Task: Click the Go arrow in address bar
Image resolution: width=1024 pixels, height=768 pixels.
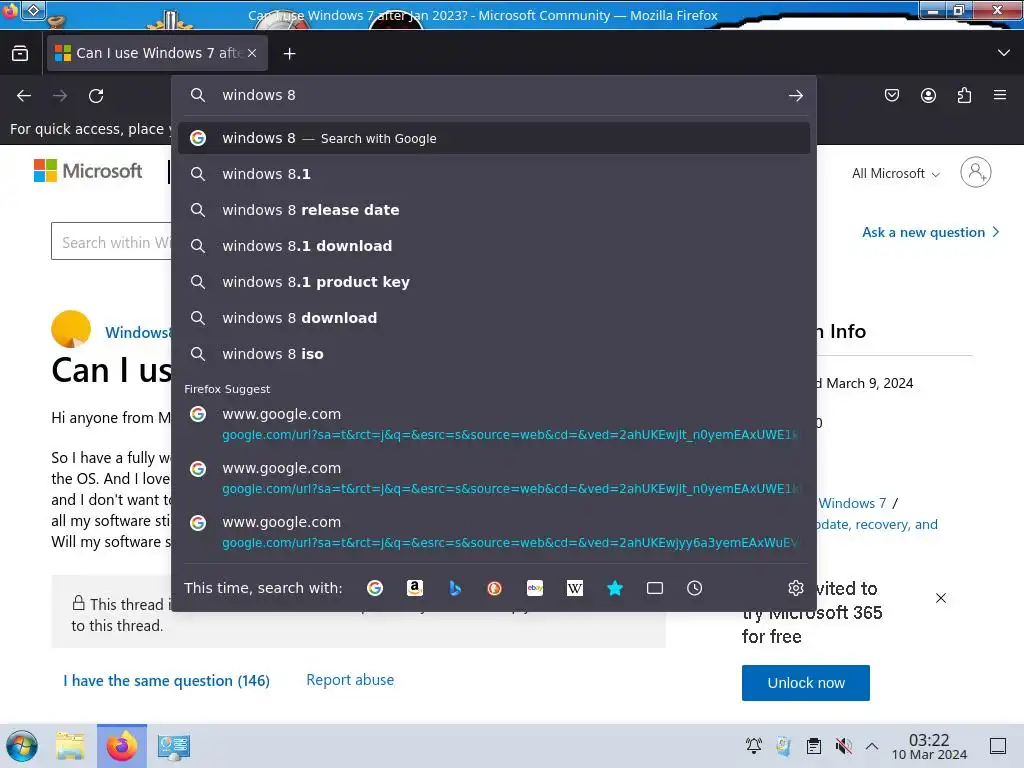Action: point(795,96)
